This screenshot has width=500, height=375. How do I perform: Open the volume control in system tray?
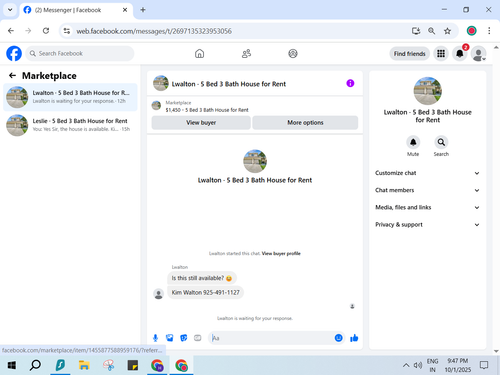click(x=418, y=365)
